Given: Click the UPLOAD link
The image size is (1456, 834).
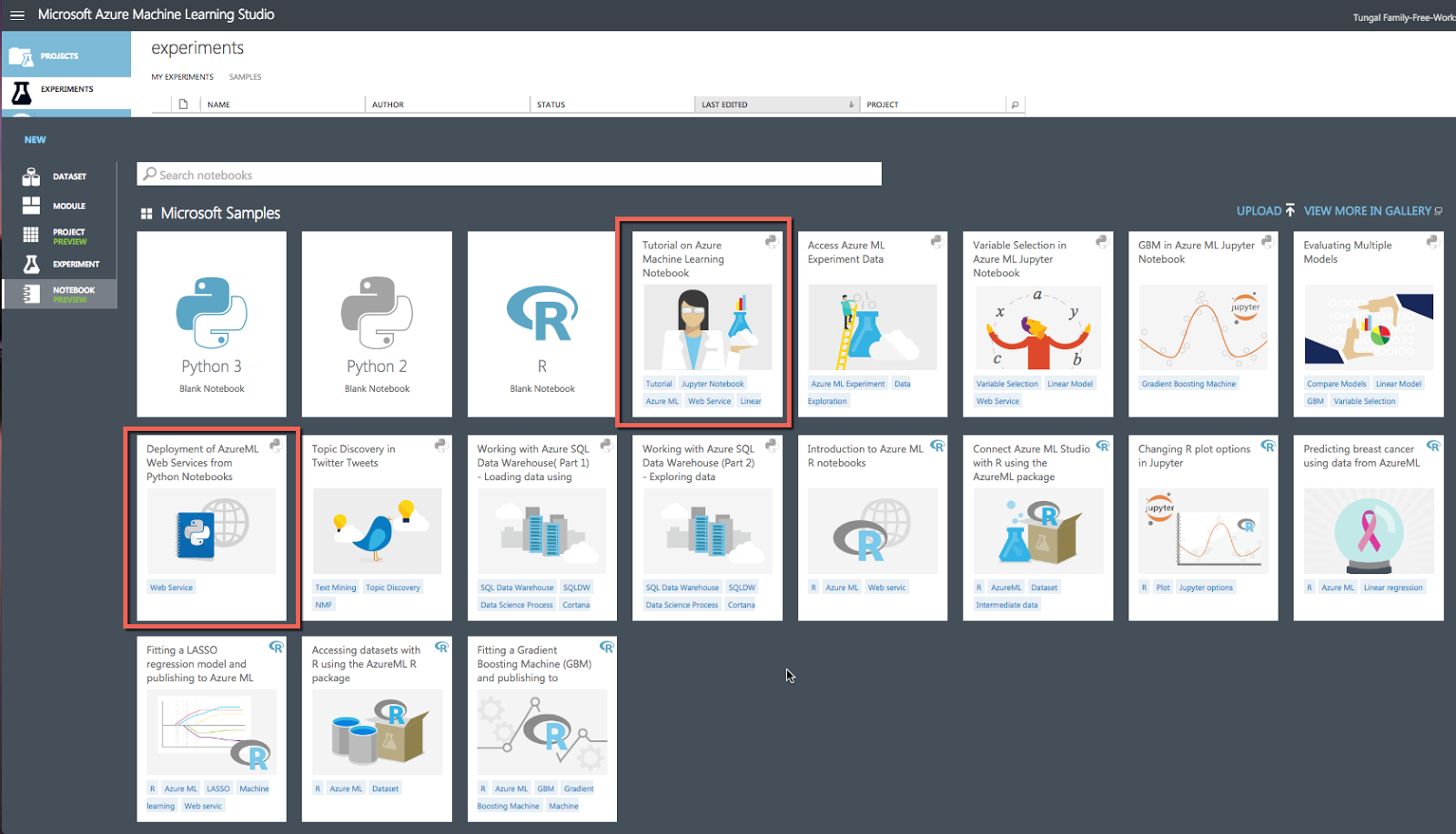Looking at the screenshot, I should point(1260,210).
